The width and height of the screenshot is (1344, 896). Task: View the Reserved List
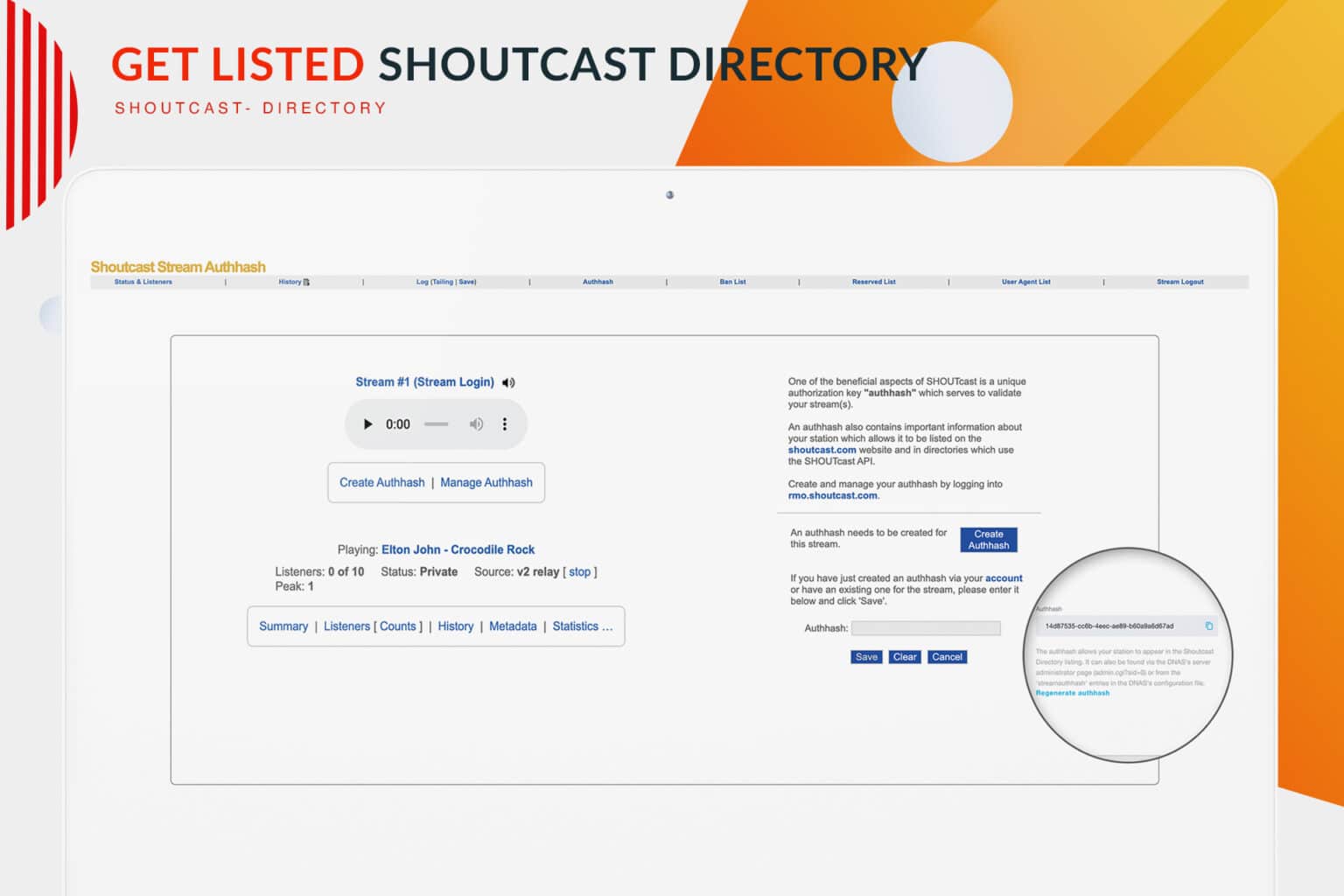tap(873, 282)
